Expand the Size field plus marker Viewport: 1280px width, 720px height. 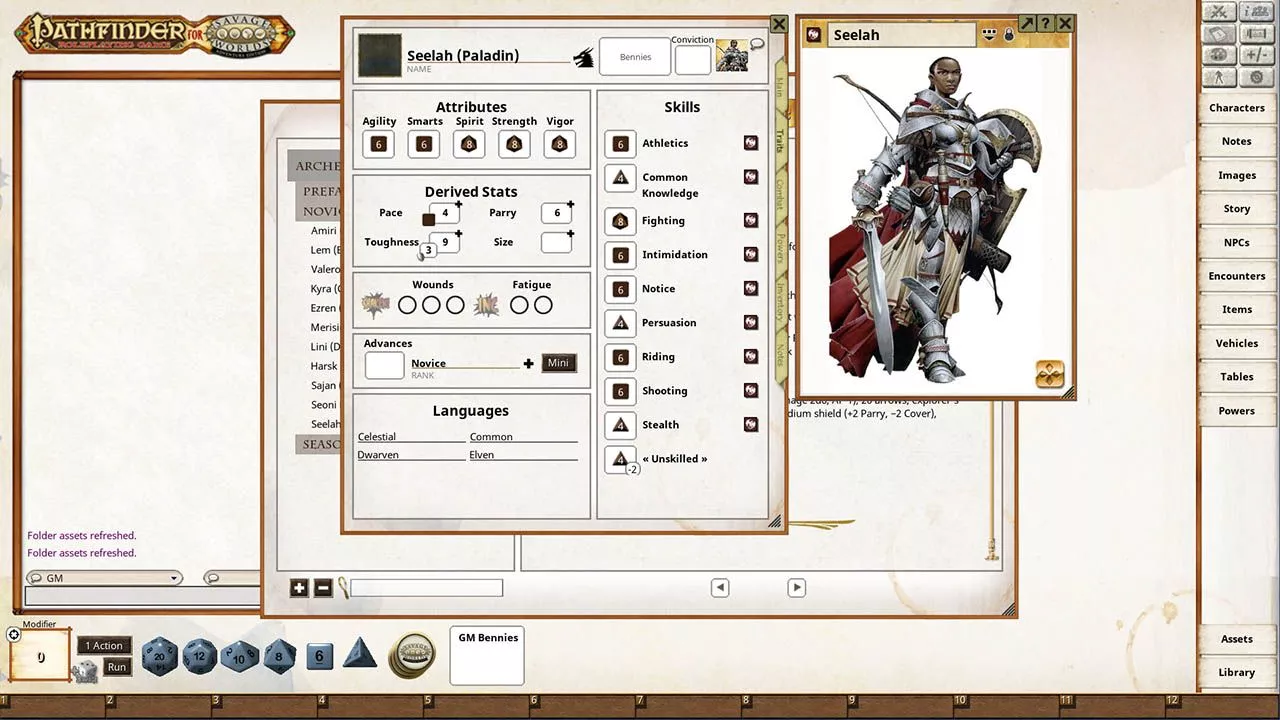point(571,234)
